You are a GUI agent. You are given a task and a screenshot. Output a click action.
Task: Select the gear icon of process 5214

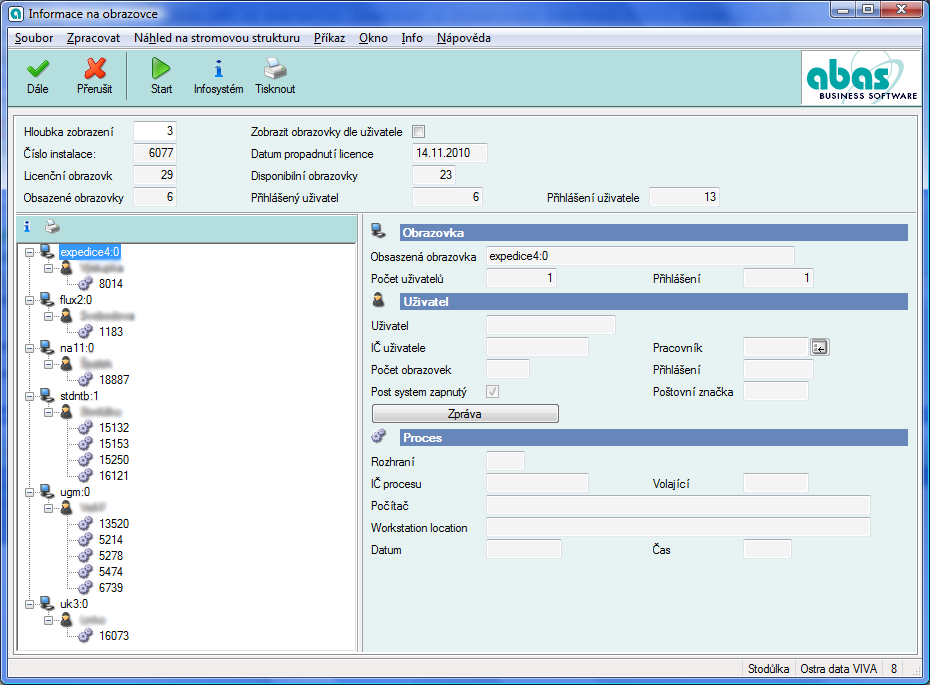(85, 540)
